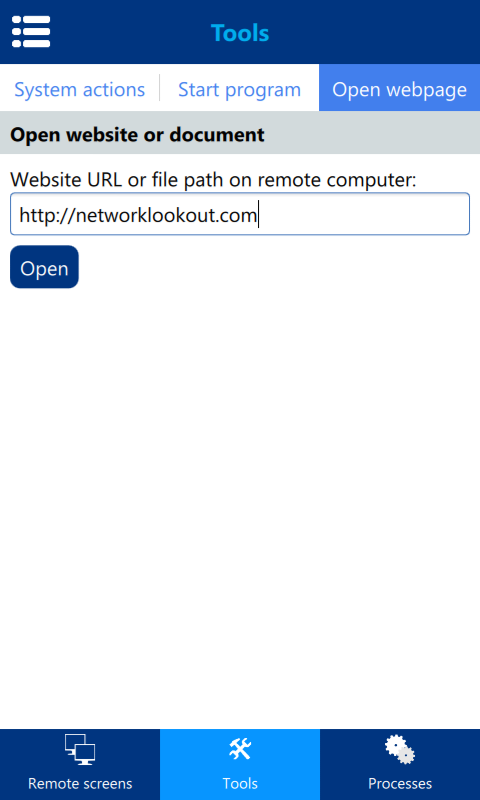Switch to the System actions tab
Image resolution: width=480 pixels, height=800 pixels.
(80, 90)
